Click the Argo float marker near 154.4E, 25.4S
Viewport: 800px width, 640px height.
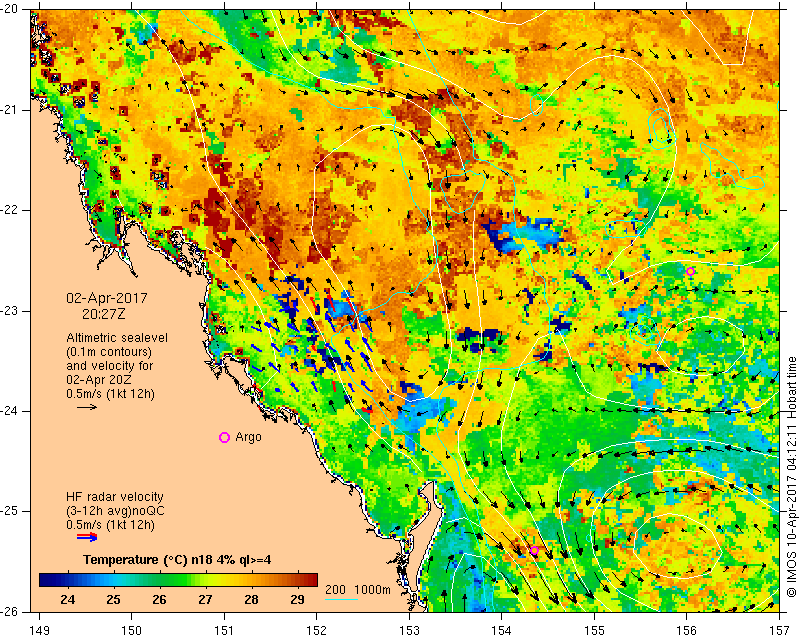(x=534, y=551)
